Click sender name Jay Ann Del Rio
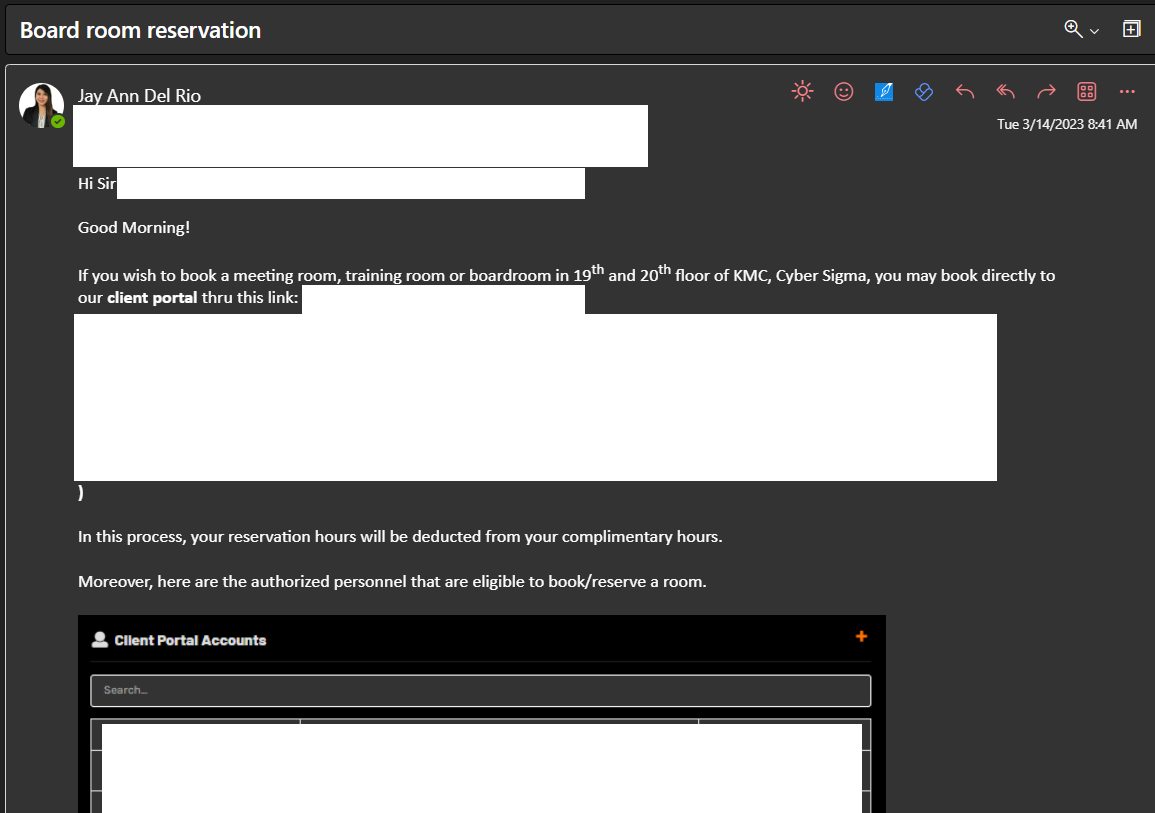This screenshot has width=1155, height=813. (139, 96)
